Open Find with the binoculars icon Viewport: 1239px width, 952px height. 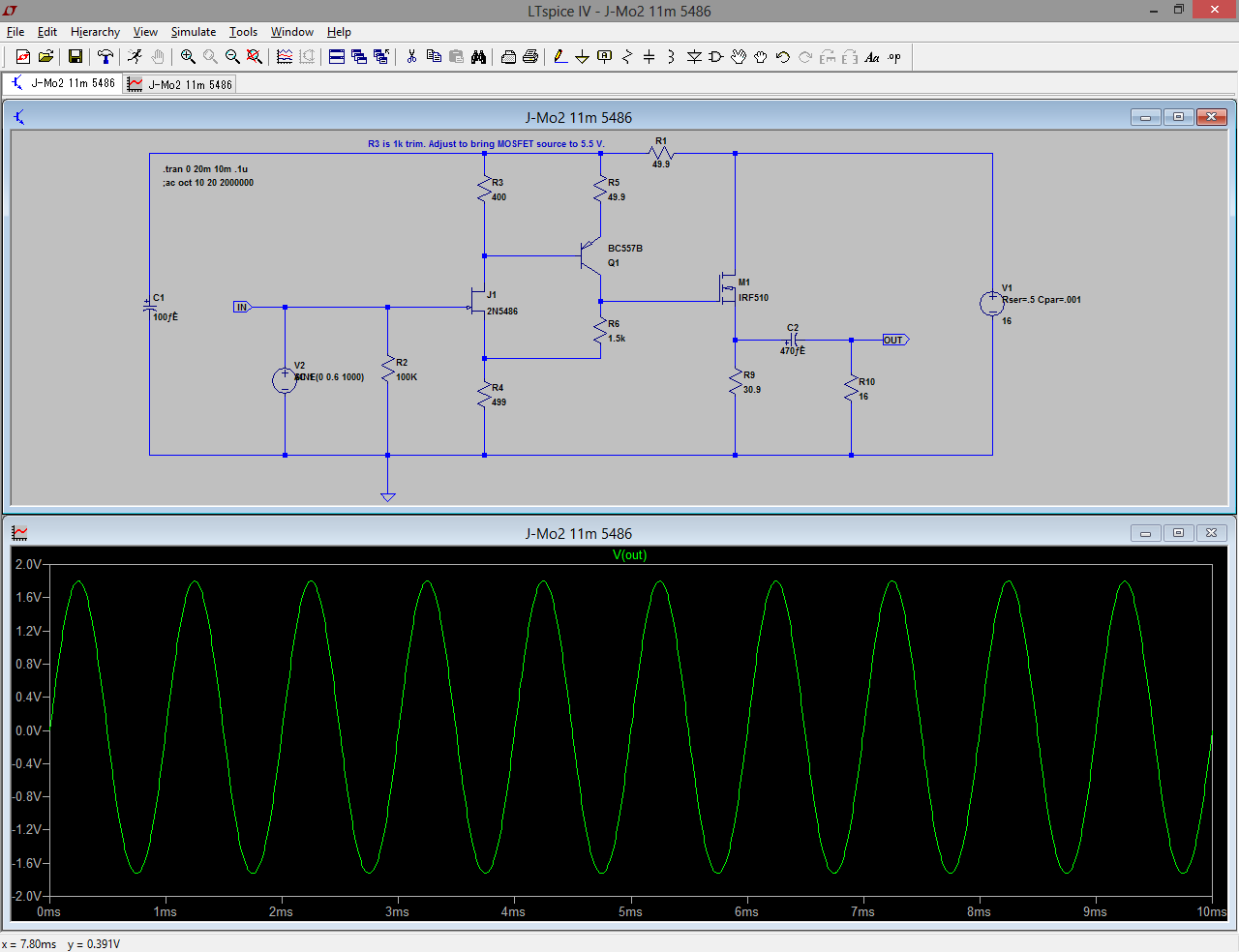(478, 57)
